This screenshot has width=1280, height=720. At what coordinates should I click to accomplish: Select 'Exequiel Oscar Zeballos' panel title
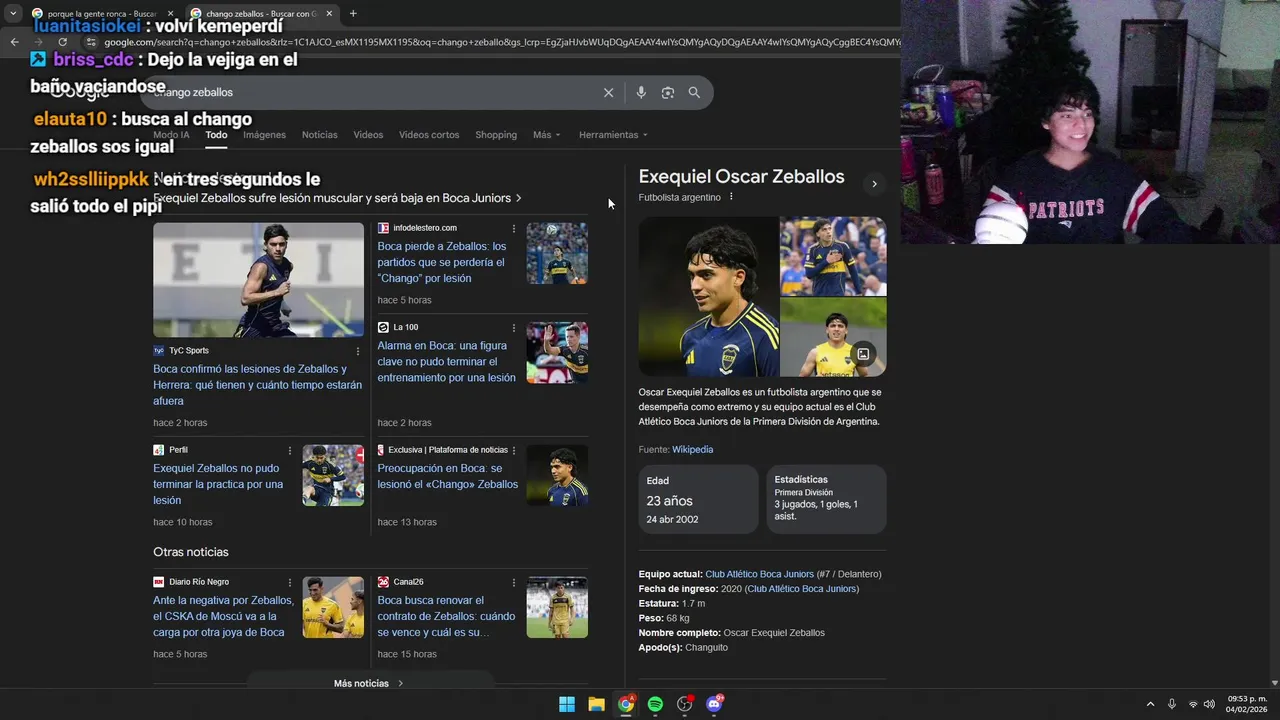tap(741, 177)
